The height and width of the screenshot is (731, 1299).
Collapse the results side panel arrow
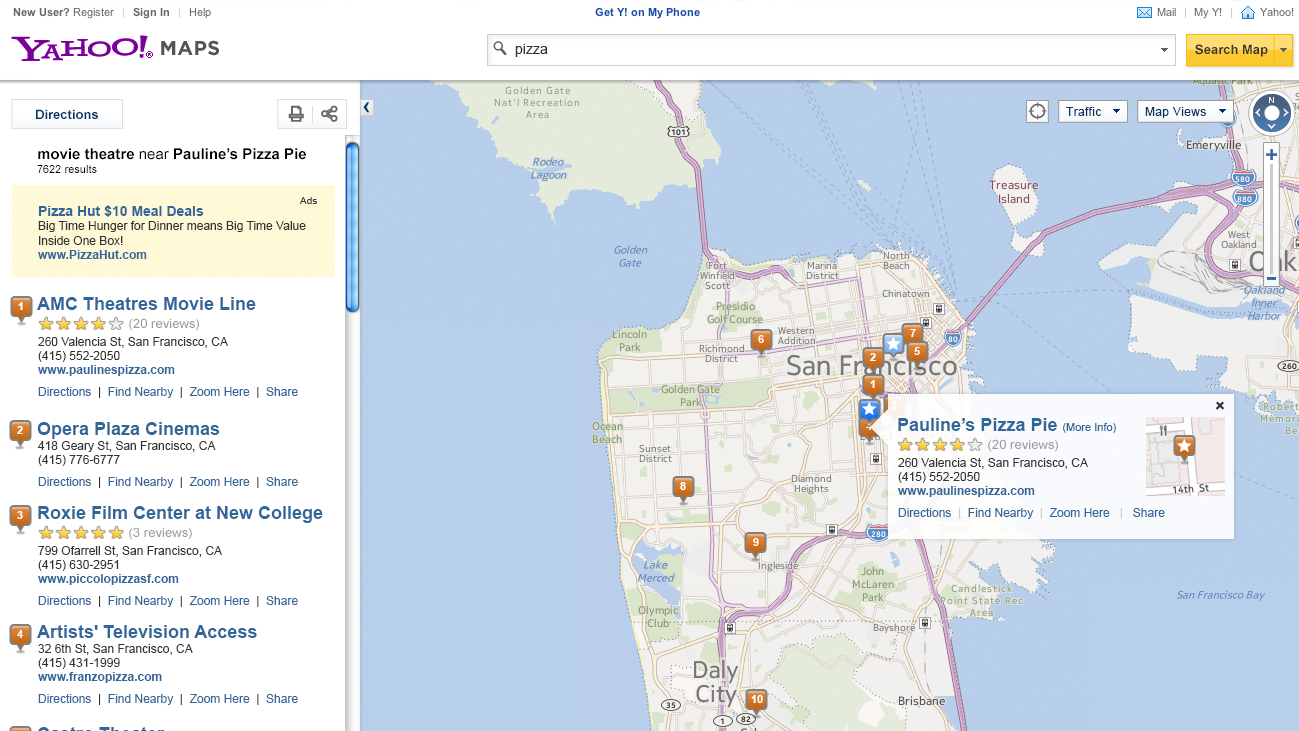tap(367, 107)
